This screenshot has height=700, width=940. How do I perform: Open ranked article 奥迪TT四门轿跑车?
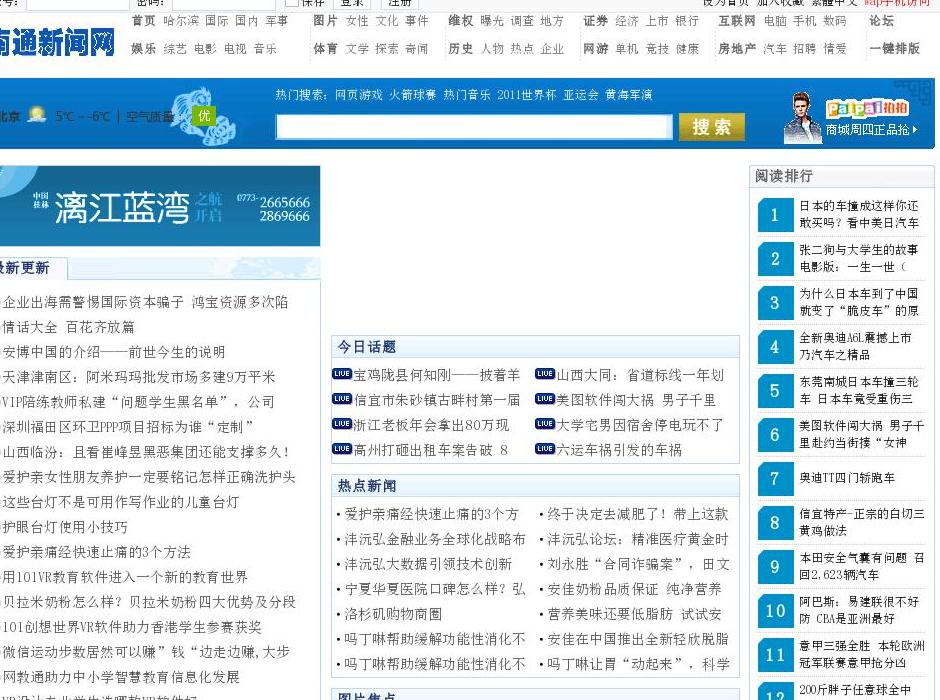tap(846, 478)
